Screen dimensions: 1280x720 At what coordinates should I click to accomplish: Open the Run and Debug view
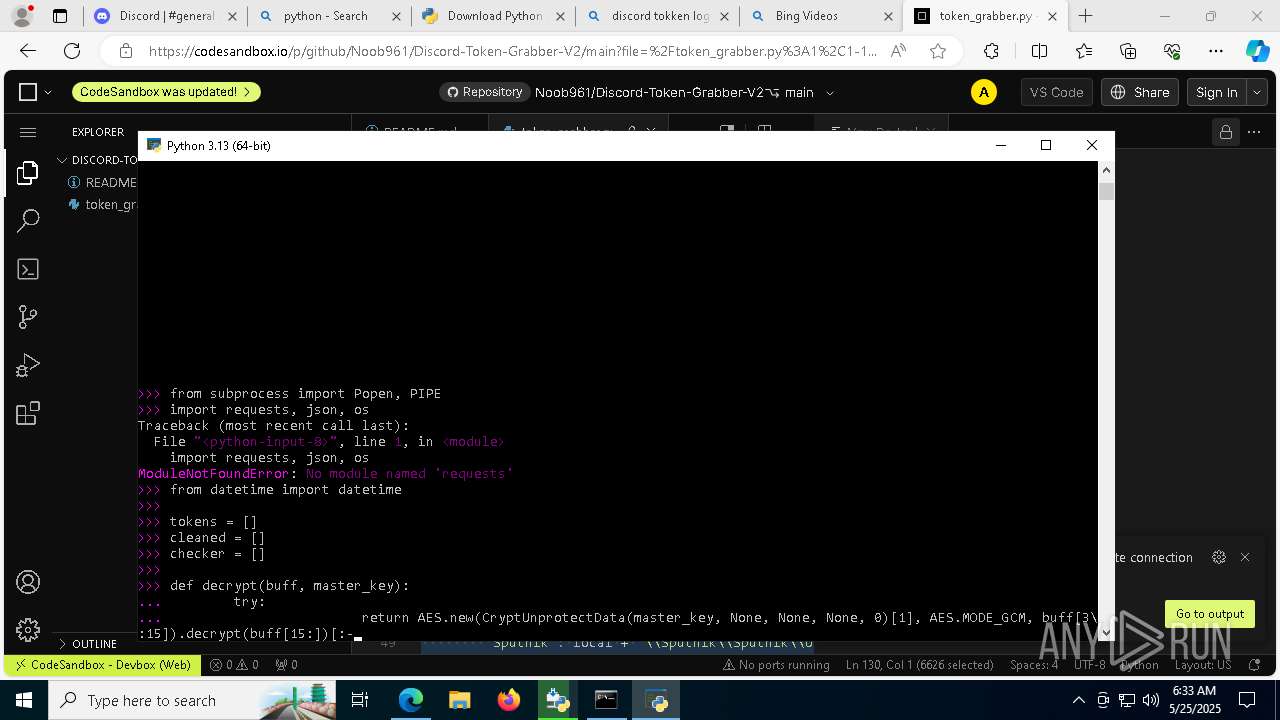pos(28,365)
